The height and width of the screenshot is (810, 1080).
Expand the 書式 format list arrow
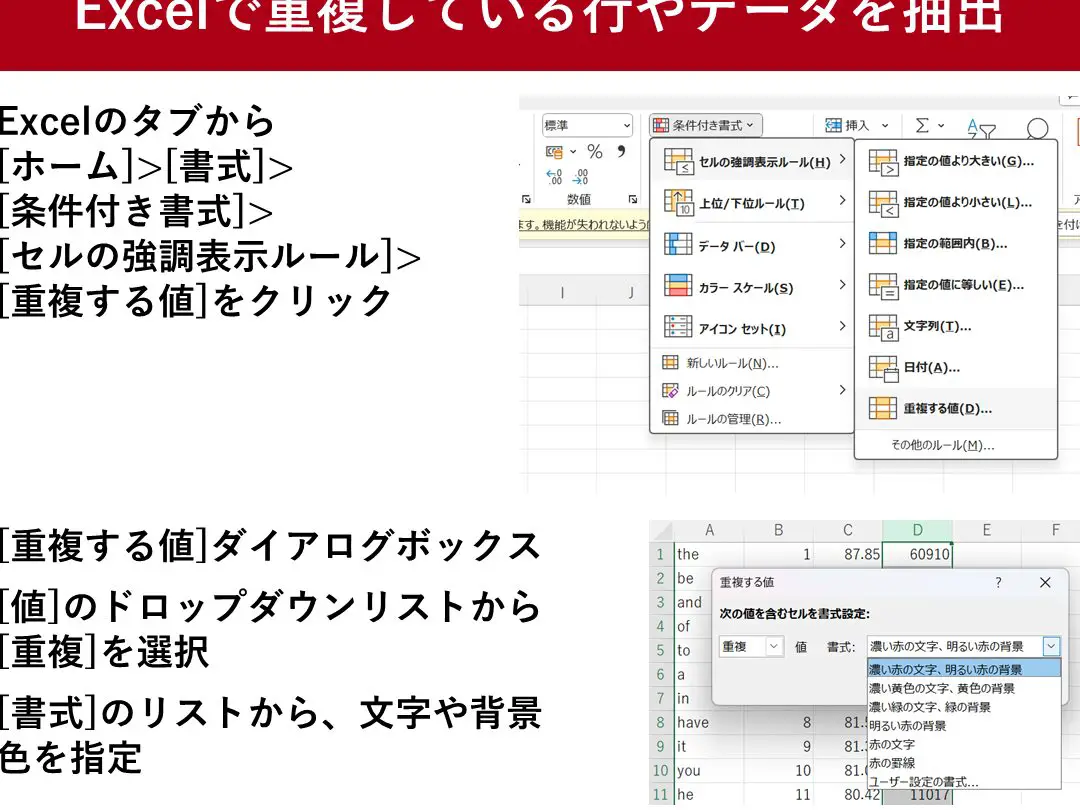1050,647
